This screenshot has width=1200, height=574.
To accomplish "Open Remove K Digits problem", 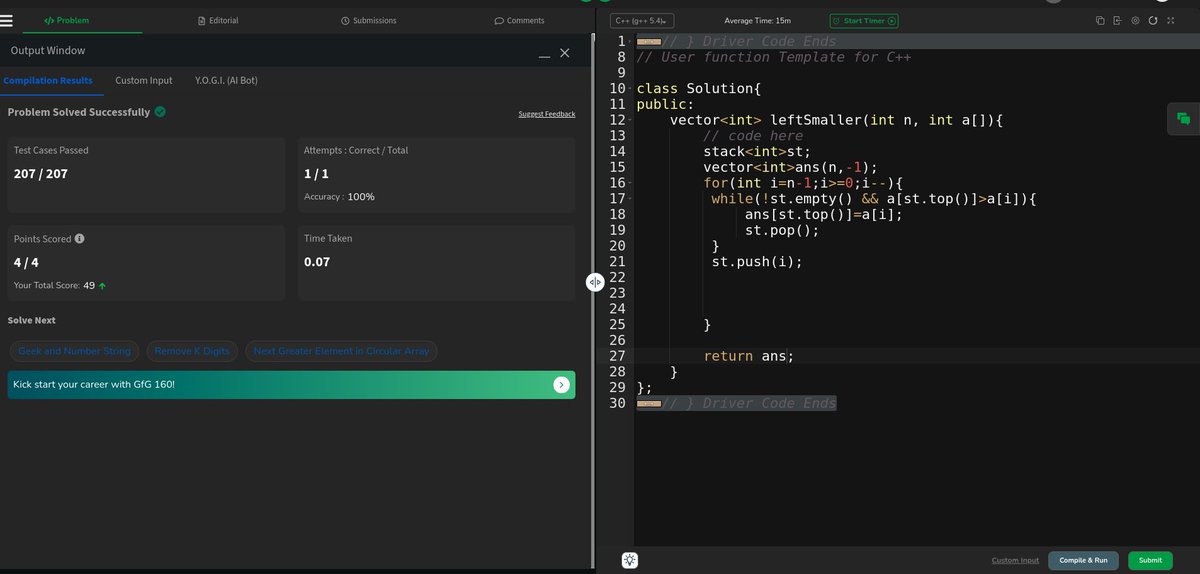I will point(192,351).
